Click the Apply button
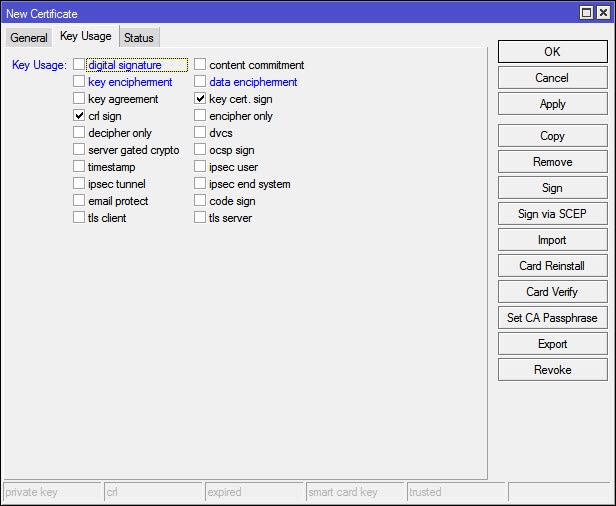This screenshot has height=506, width=616. [x=552, y=104]
